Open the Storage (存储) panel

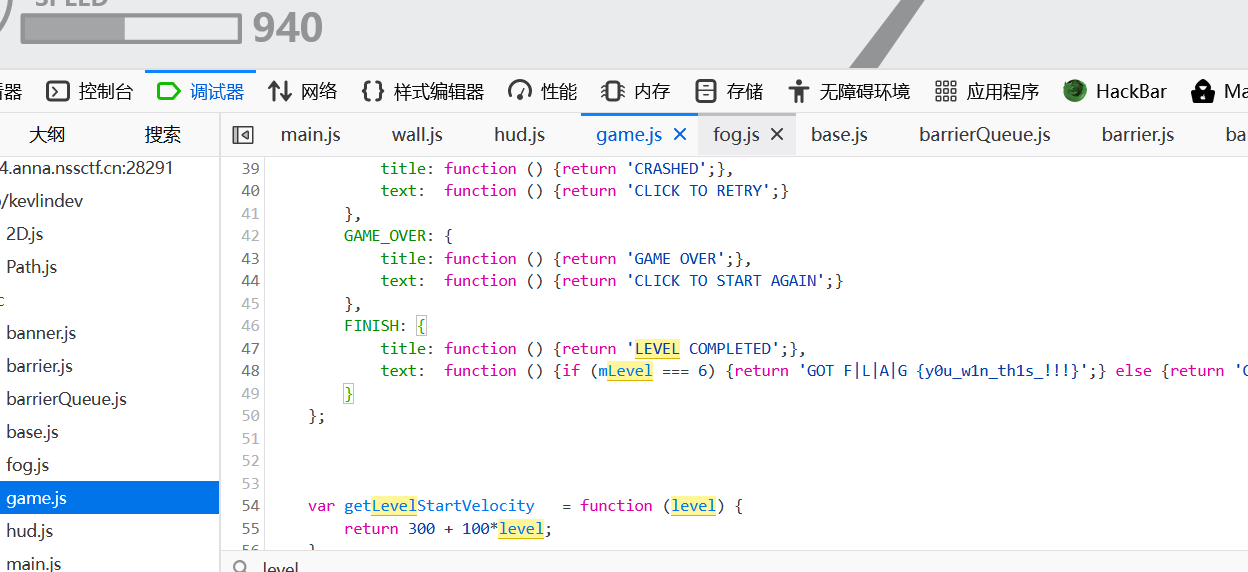(730, 92)
